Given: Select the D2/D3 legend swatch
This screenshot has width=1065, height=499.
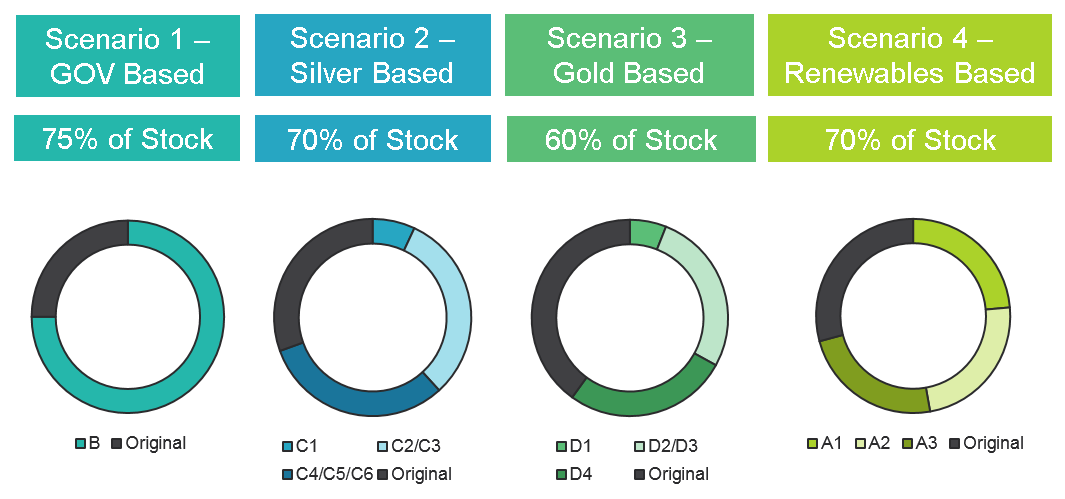Looking at the screenshot, I should [x=641, y=447].
